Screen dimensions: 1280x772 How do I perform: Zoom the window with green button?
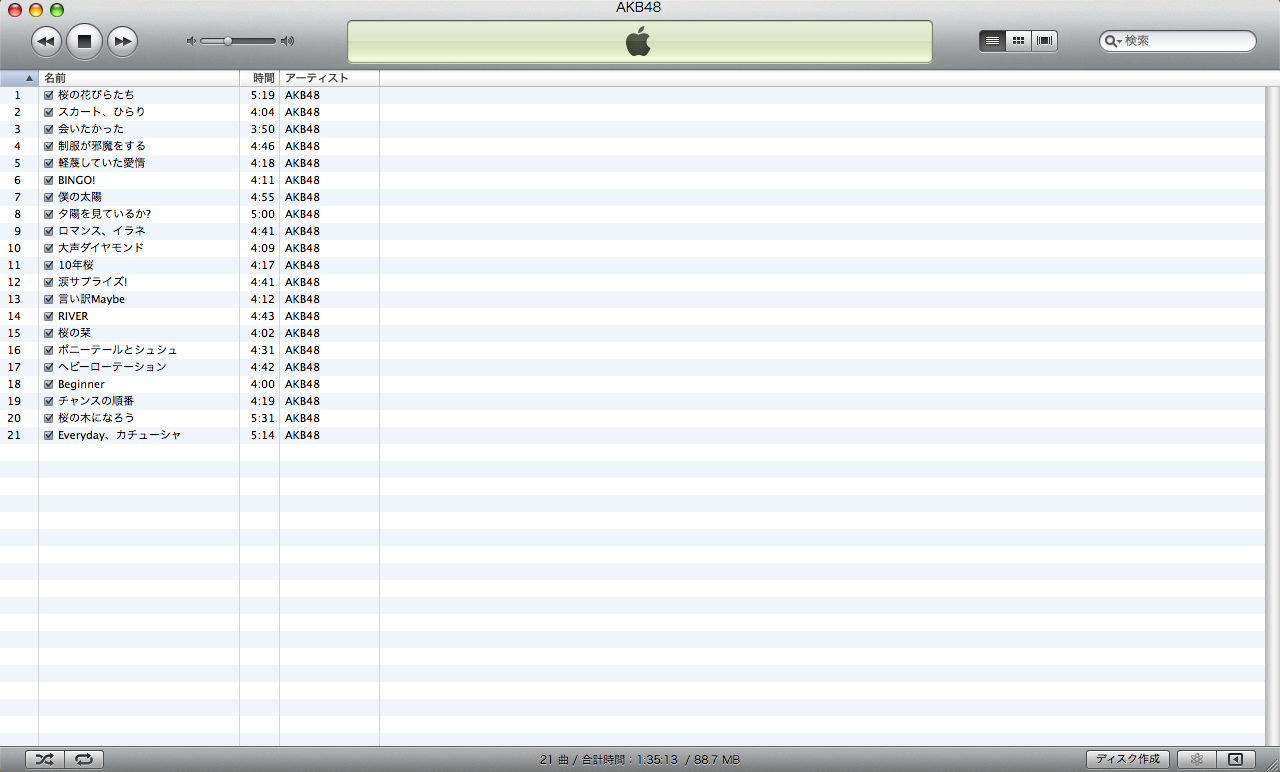(x=57, y=10)
